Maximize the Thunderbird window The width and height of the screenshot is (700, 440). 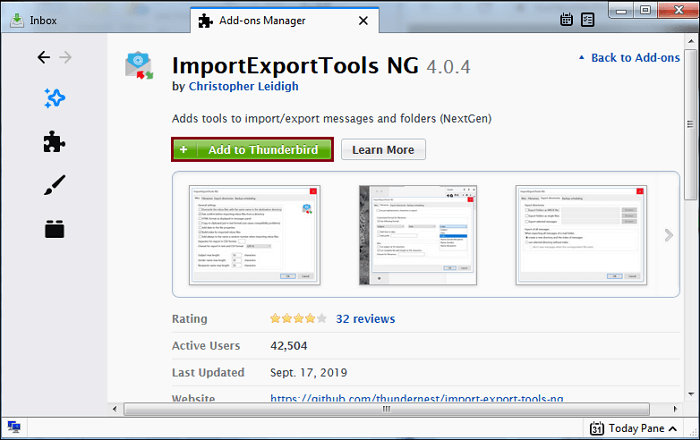pyautogui.click(x=645, y=10)
